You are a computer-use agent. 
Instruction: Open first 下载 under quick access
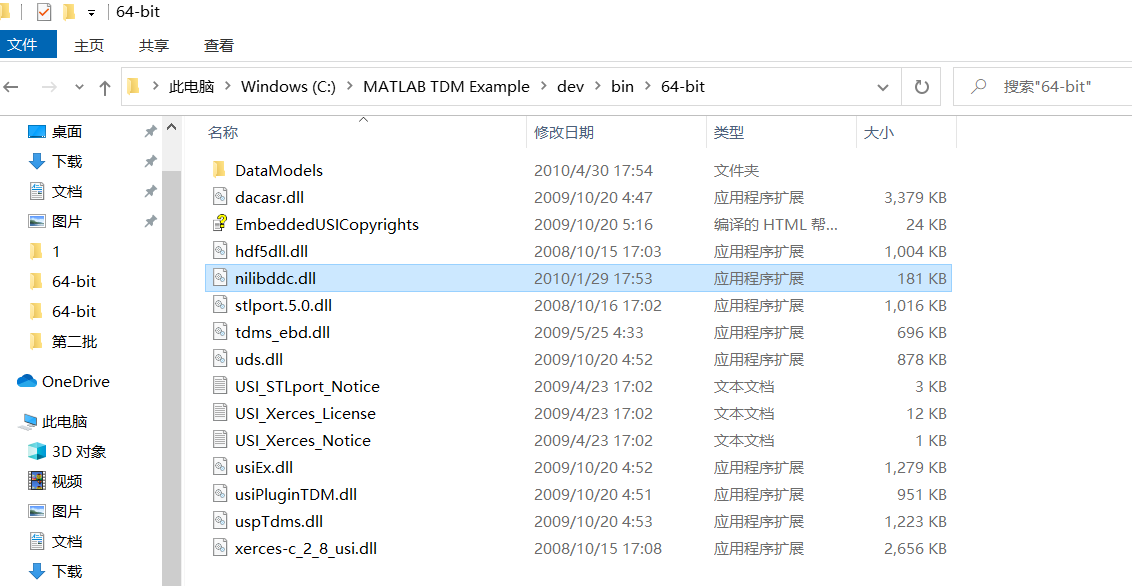click(x=67, y=162)
